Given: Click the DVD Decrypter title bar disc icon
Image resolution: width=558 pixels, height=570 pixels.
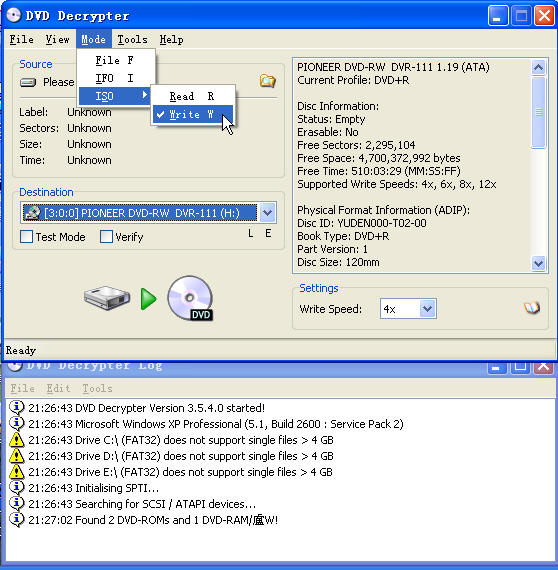Looking at the screenshot, I should coord(14,15).
